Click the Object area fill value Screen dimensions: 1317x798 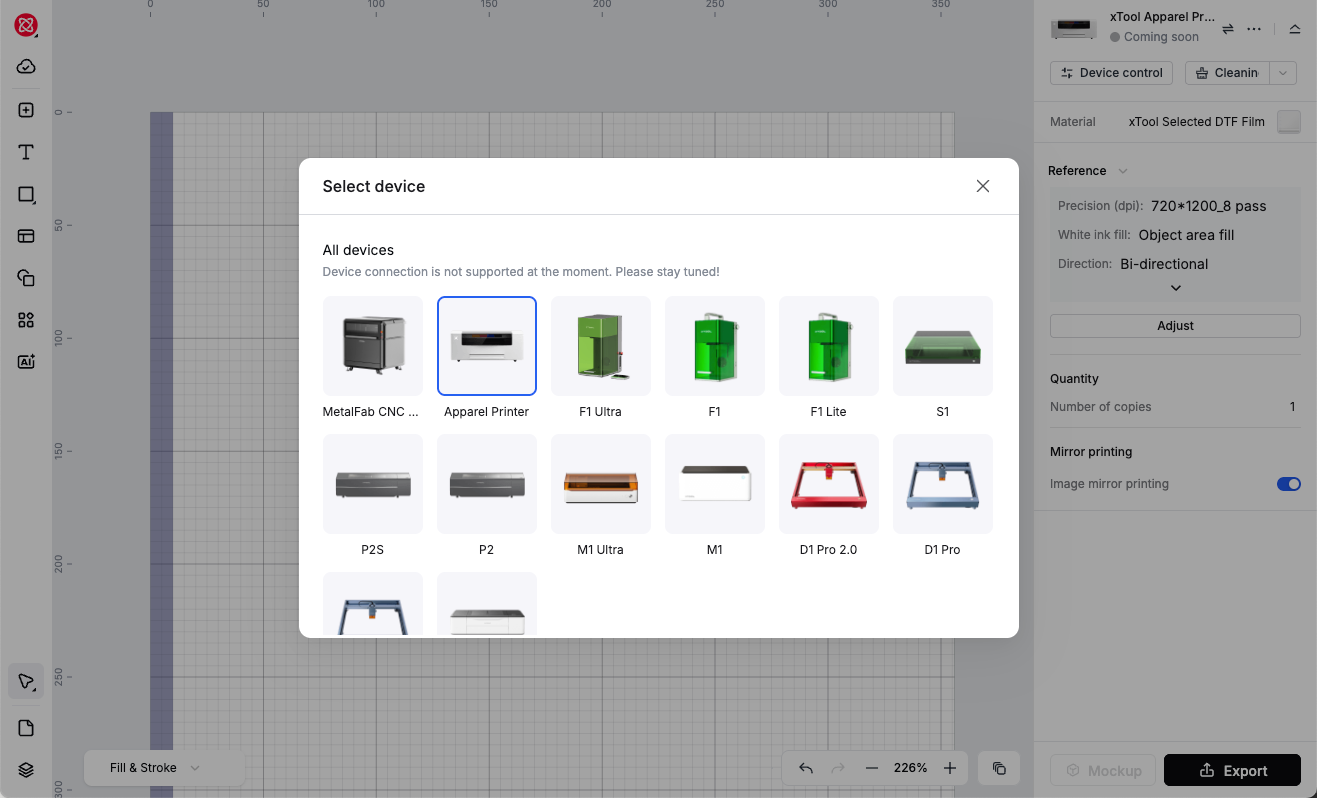tap(1186, 235)
